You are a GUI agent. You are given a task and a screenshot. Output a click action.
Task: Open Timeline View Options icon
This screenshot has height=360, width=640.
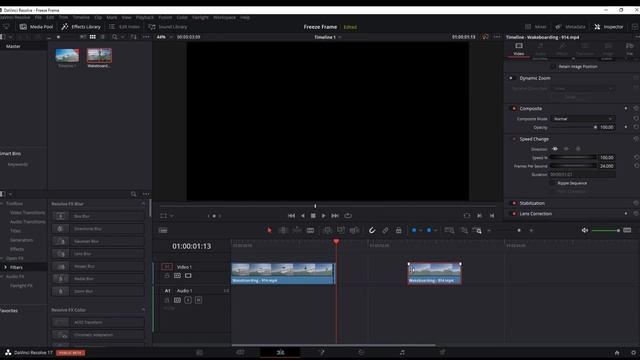162,231
